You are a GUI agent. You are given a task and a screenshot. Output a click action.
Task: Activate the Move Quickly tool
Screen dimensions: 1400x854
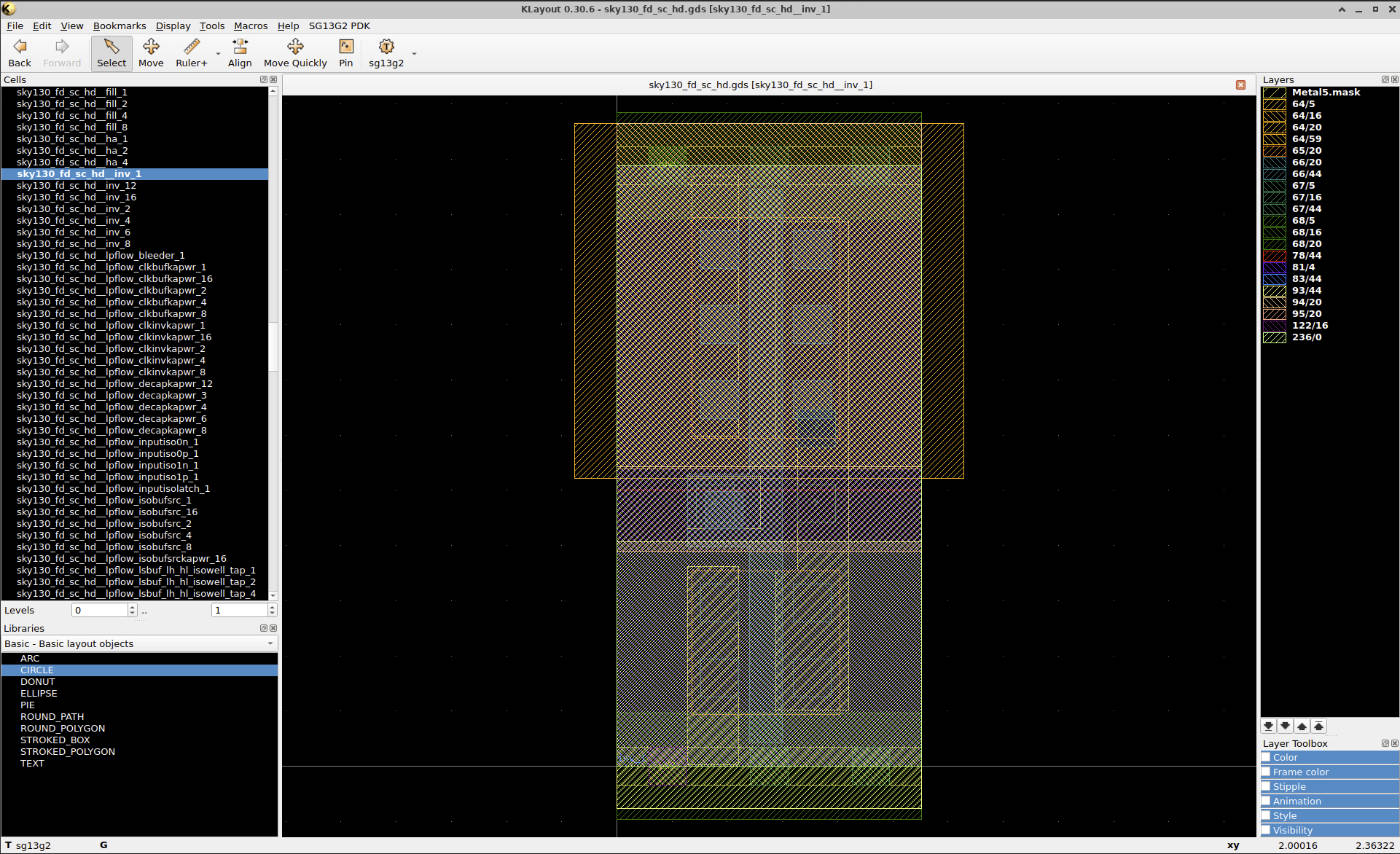(295, 47)
